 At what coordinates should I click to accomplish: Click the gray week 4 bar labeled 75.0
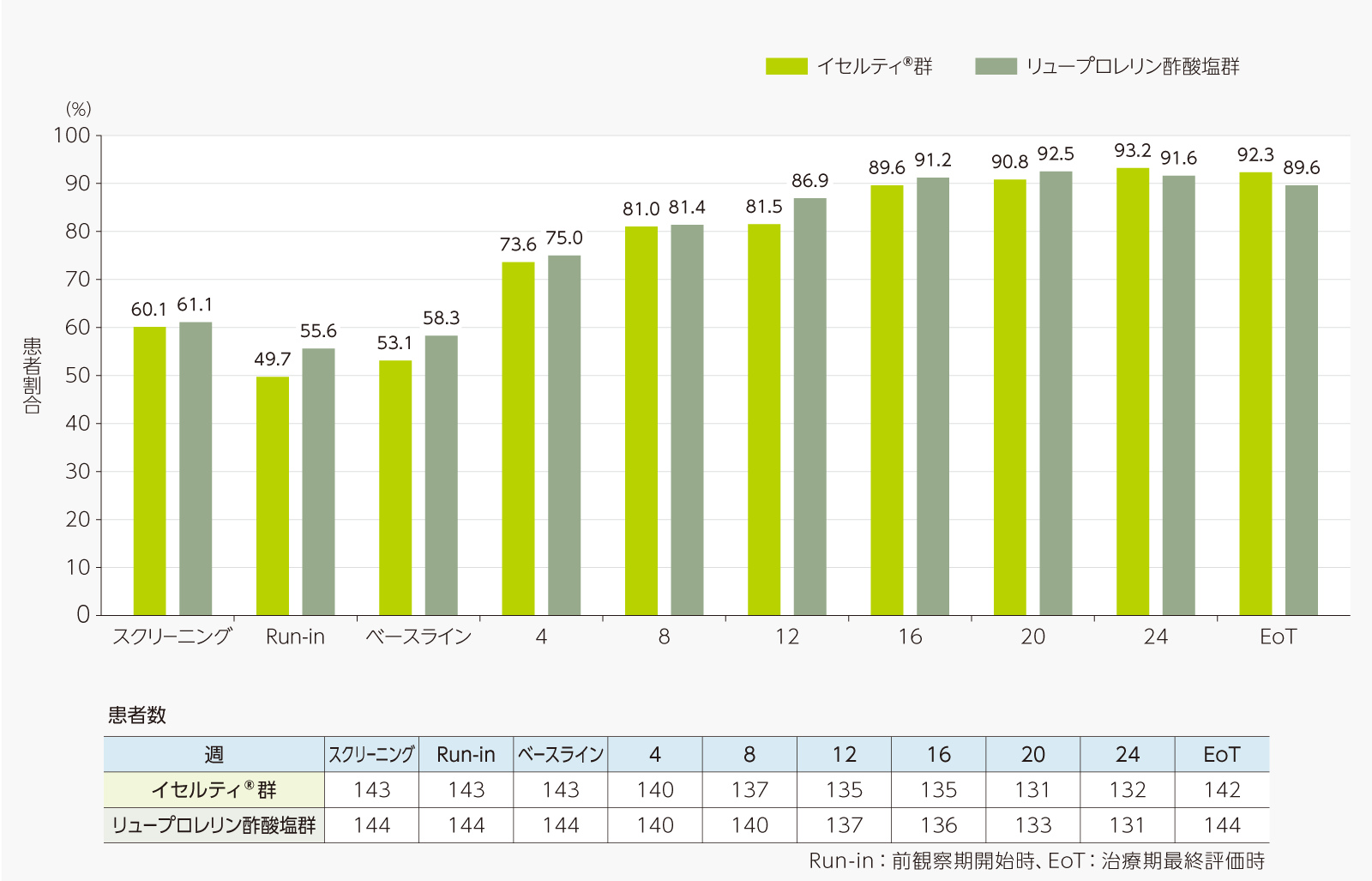[x=564, y=435]
